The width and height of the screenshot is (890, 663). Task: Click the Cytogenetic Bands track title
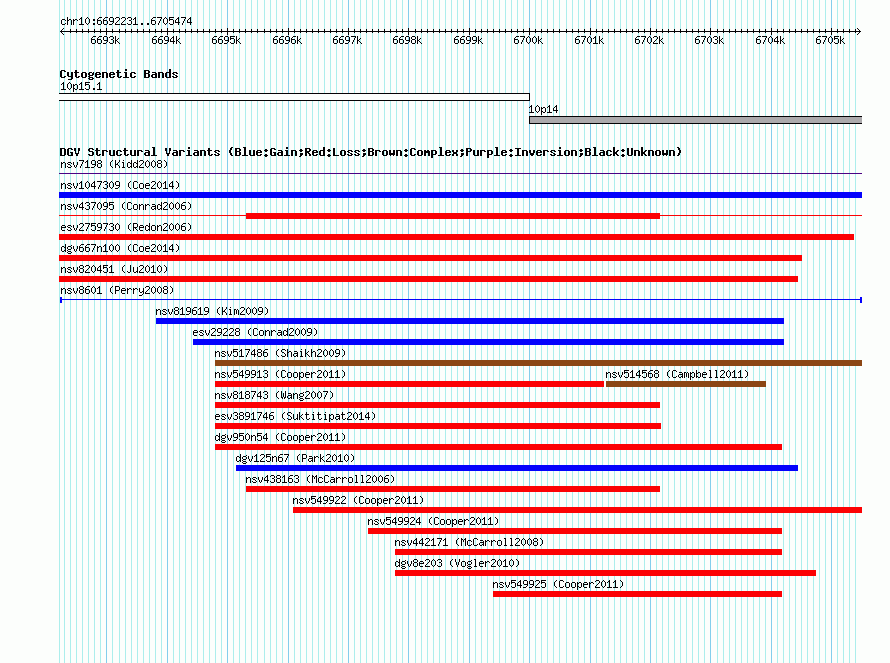tap(119, 74)
